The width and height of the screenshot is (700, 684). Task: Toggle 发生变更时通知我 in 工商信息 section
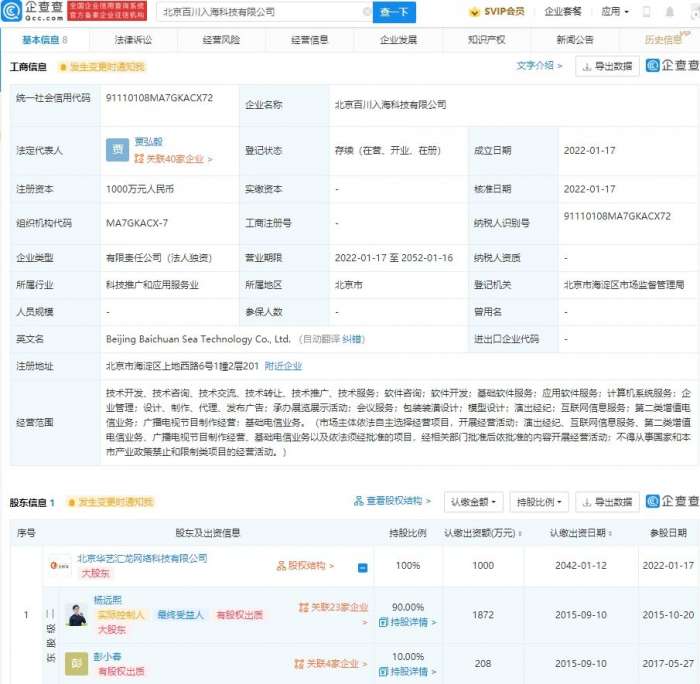click(x=101, y=67)
